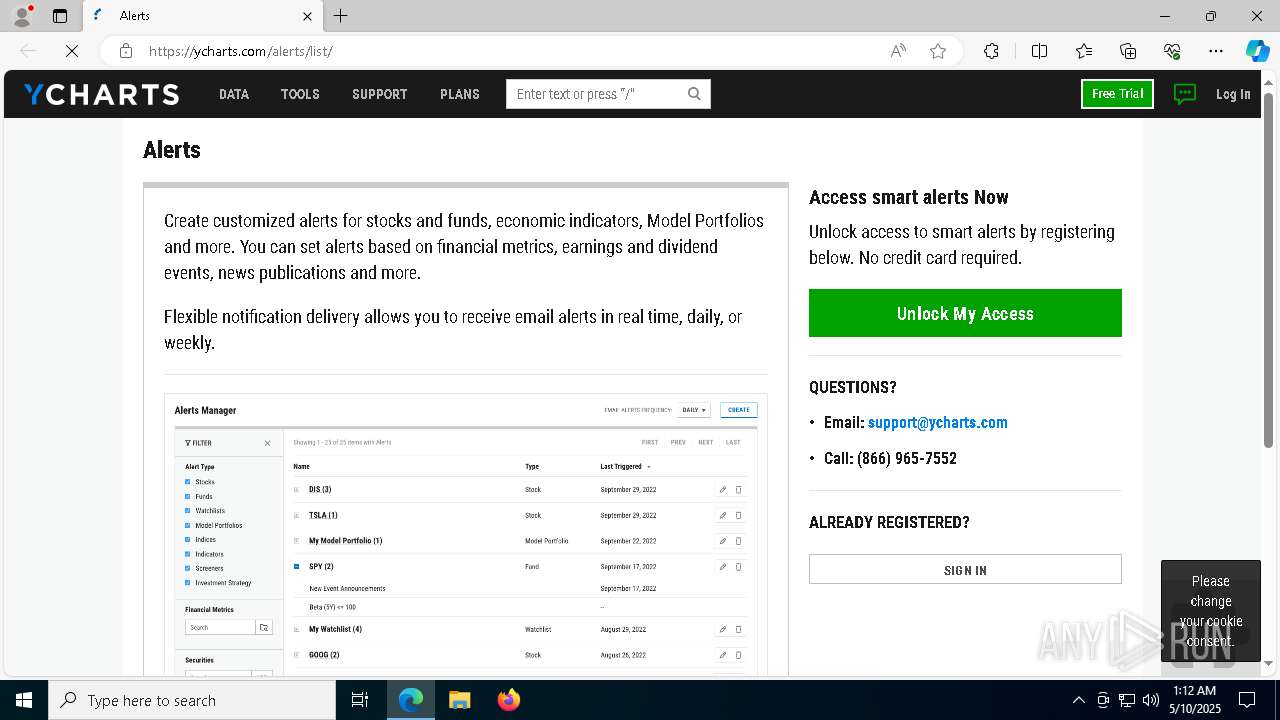Open the Windows Start menu
The image size is (1280, 720).
[x=24, y=700]
